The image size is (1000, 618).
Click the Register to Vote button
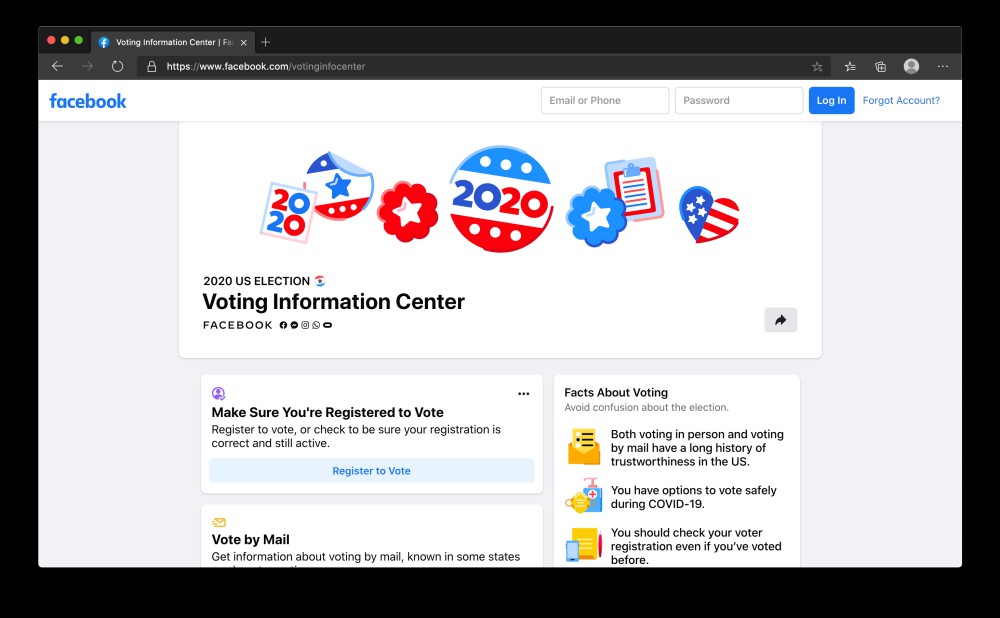(x=372, y=471)
